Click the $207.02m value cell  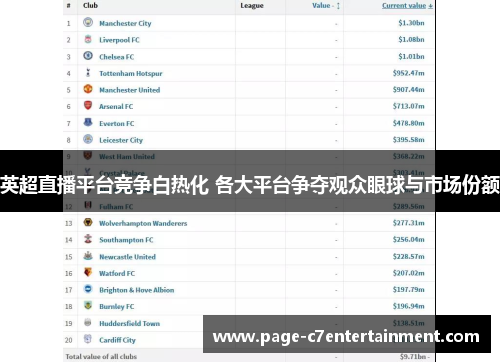[x=409, y=273]
